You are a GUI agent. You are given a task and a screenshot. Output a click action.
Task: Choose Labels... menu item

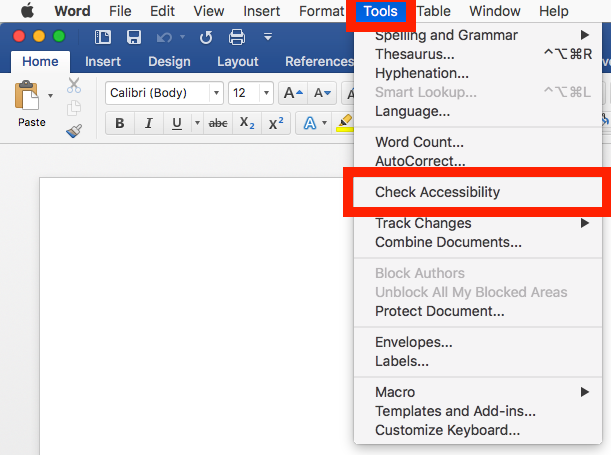coord(478,361)
